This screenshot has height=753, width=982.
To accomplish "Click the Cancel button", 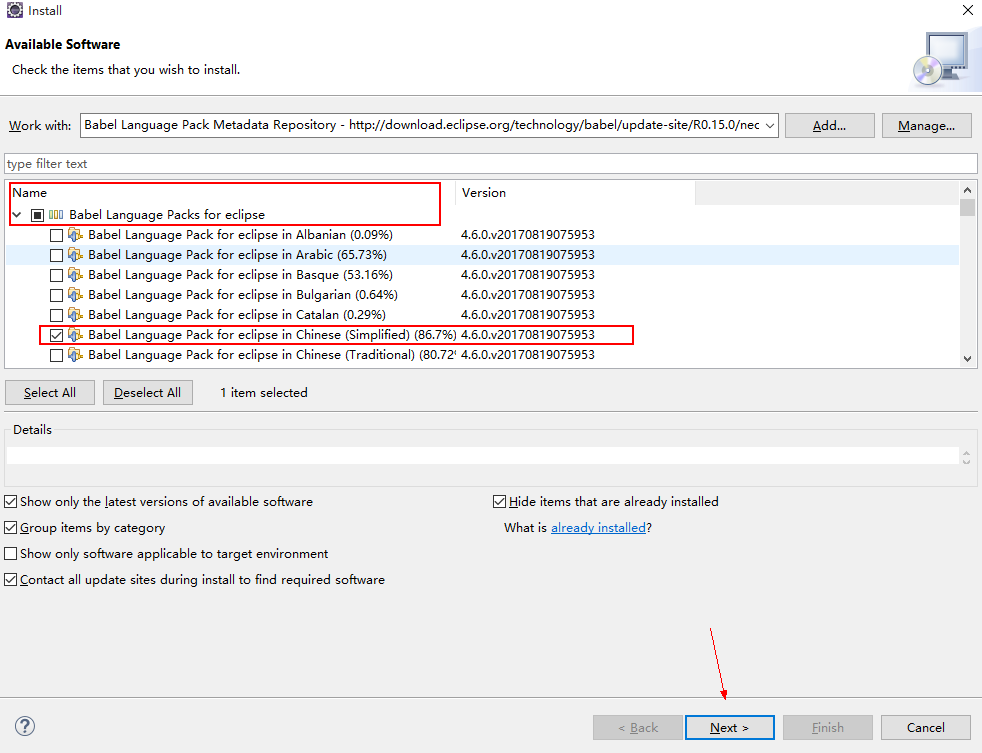I will (926, 727).
